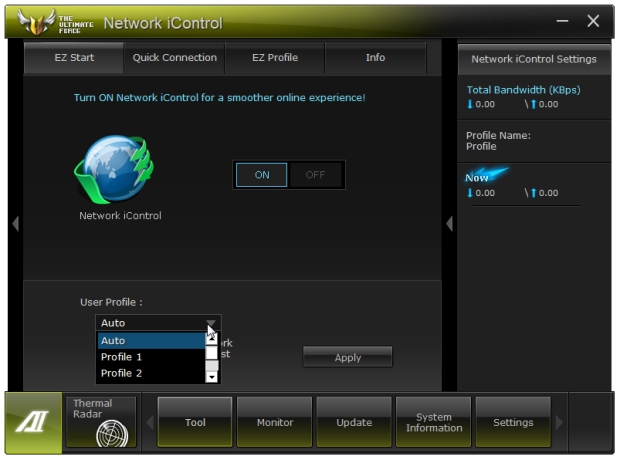Switch to the Info tab

pos(375,58)
